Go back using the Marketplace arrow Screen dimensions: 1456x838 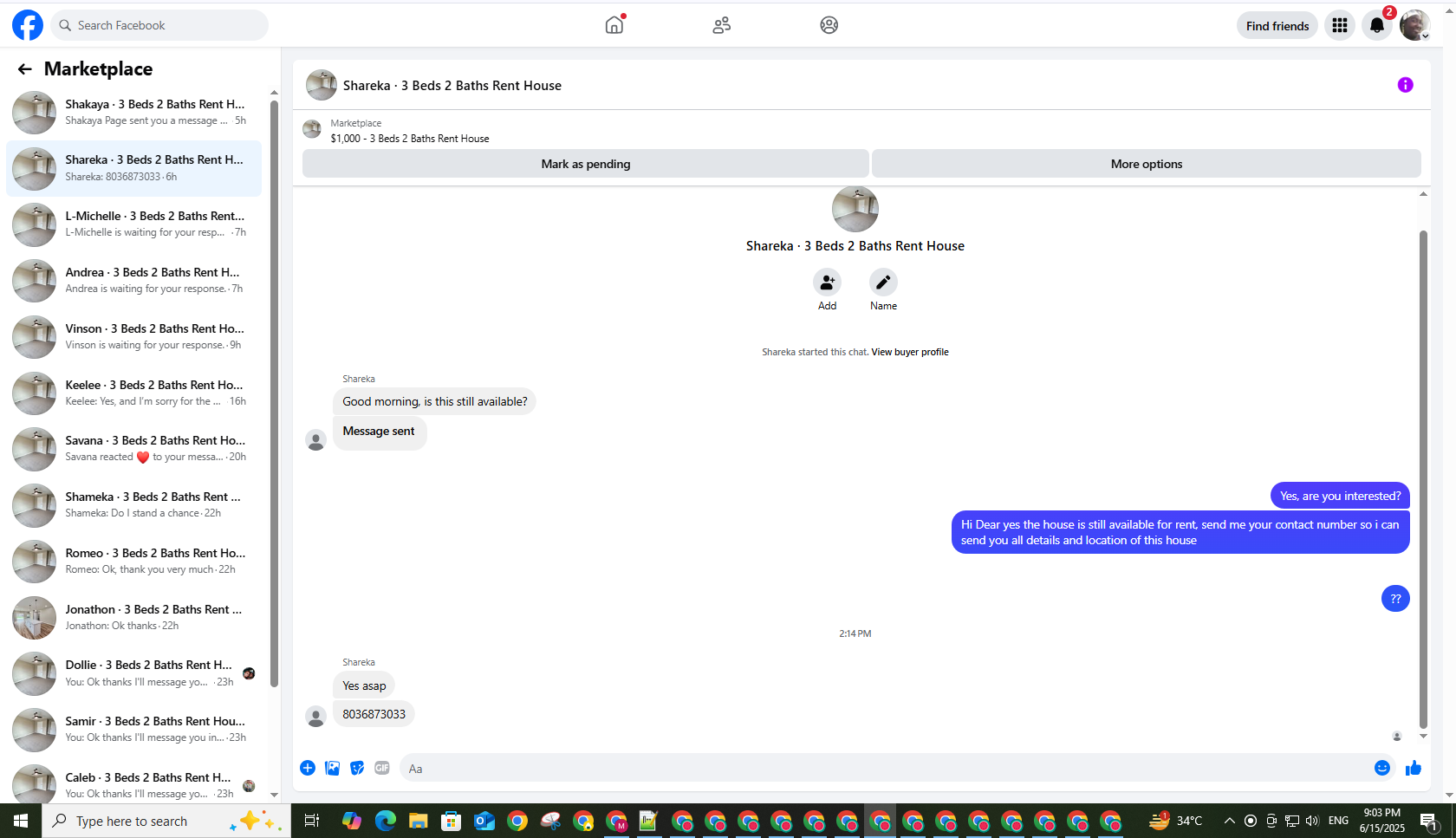(24, 69)
